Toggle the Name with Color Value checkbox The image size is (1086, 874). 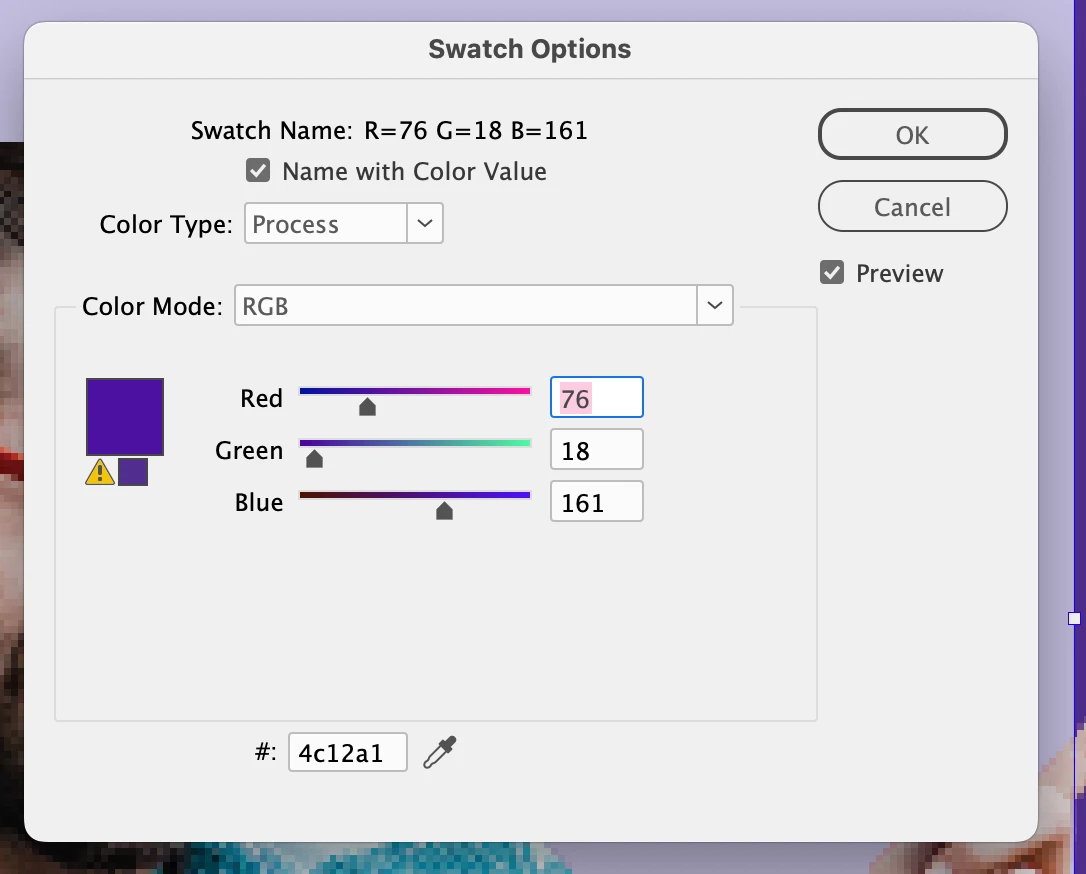pyautogui.click(x=259, y=171)
